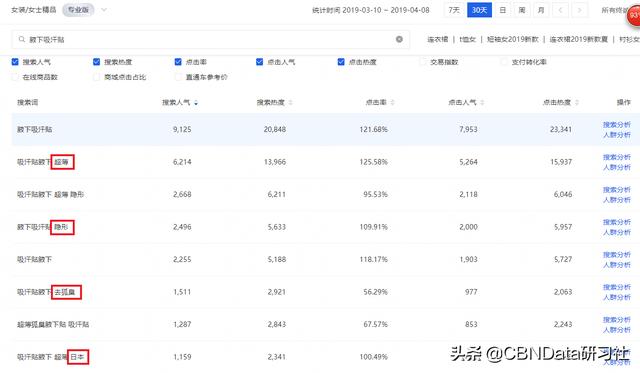Enable the 直通车参考价 checkbox
Viewport: 640px width, 373px height.
(x=178, y=77)
